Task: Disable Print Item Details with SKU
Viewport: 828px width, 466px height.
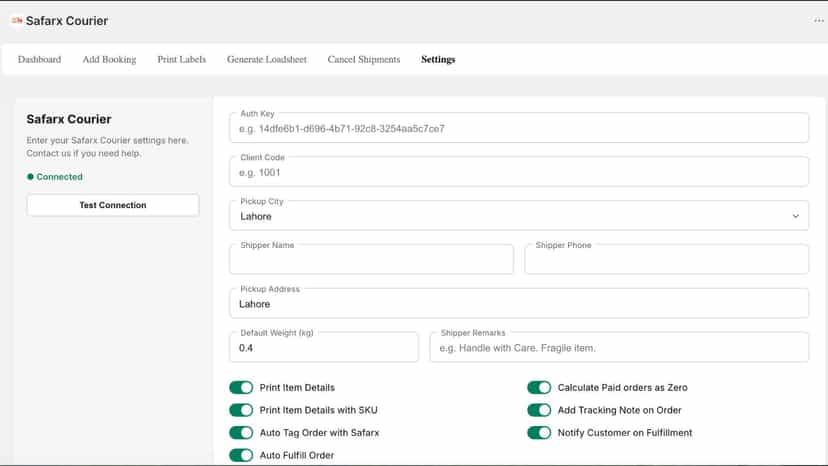Action: tap(241, 410)
